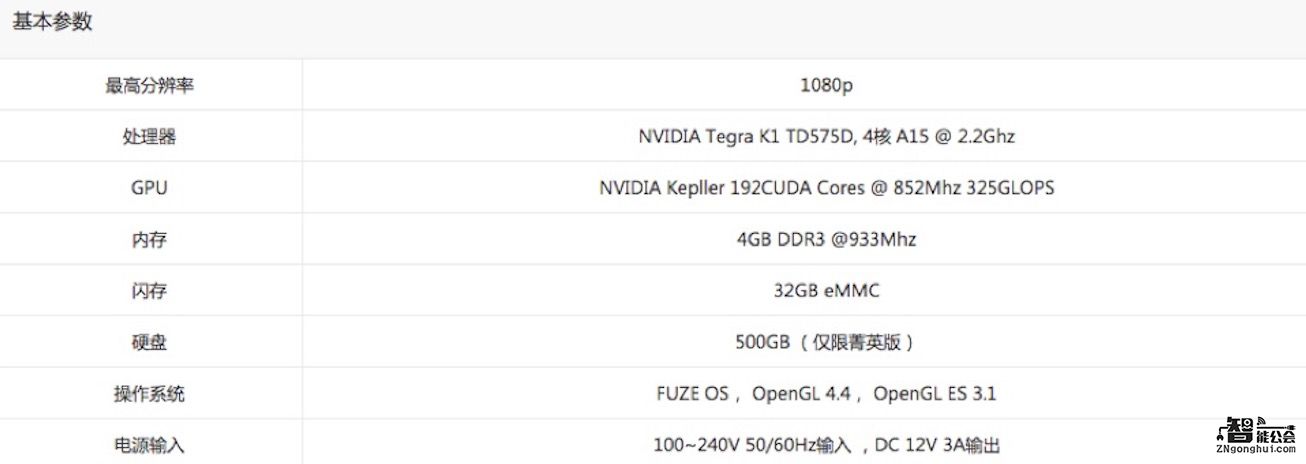Image resolution: width=1306 pixels, height=464 pixels.
Task: Select the 1080p resolution value
Action: (826, 85)
